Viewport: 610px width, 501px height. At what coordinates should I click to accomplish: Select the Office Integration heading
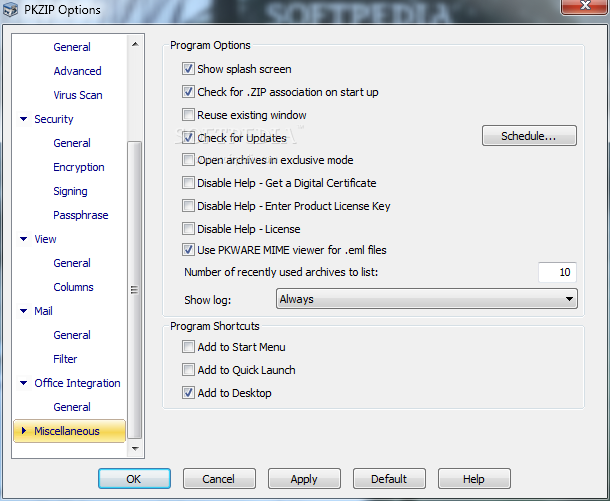77,383
